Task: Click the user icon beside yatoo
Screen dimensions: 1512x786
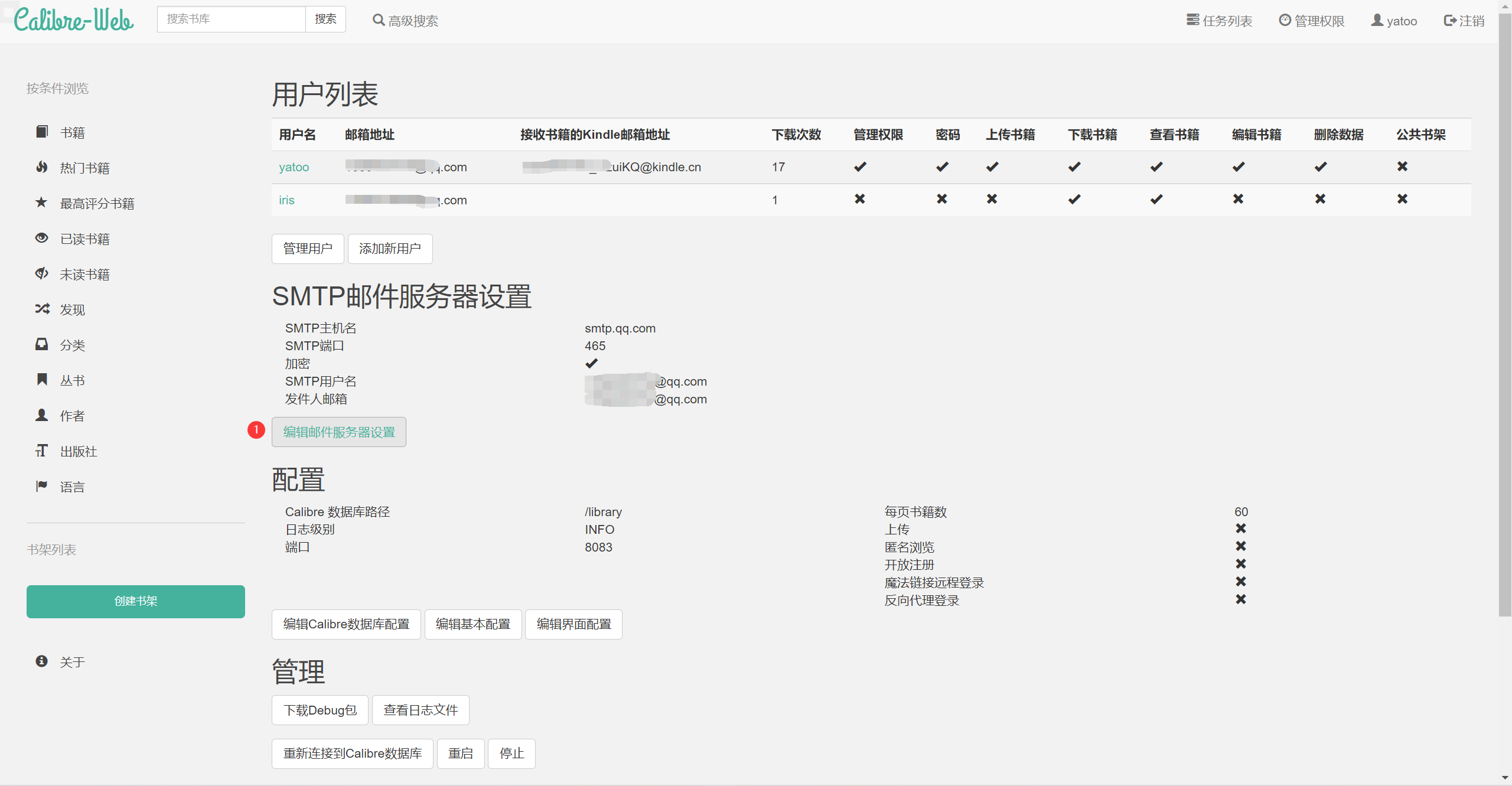Action: tap(1377, 20)
